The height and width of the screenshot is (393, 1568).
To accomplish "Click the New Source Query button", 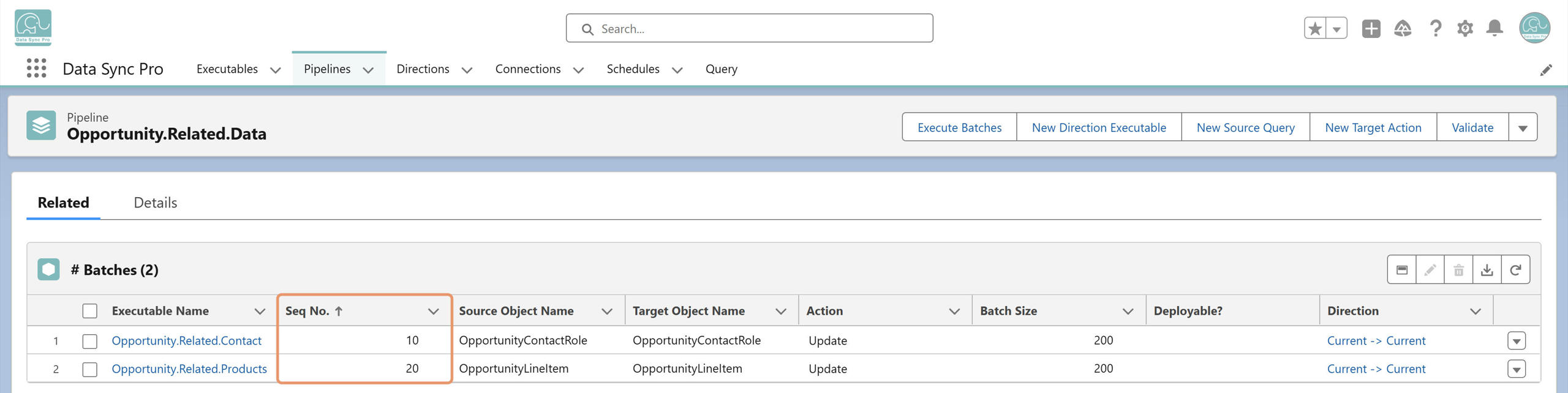I will pyautogui.click(x=1246, y=127).
